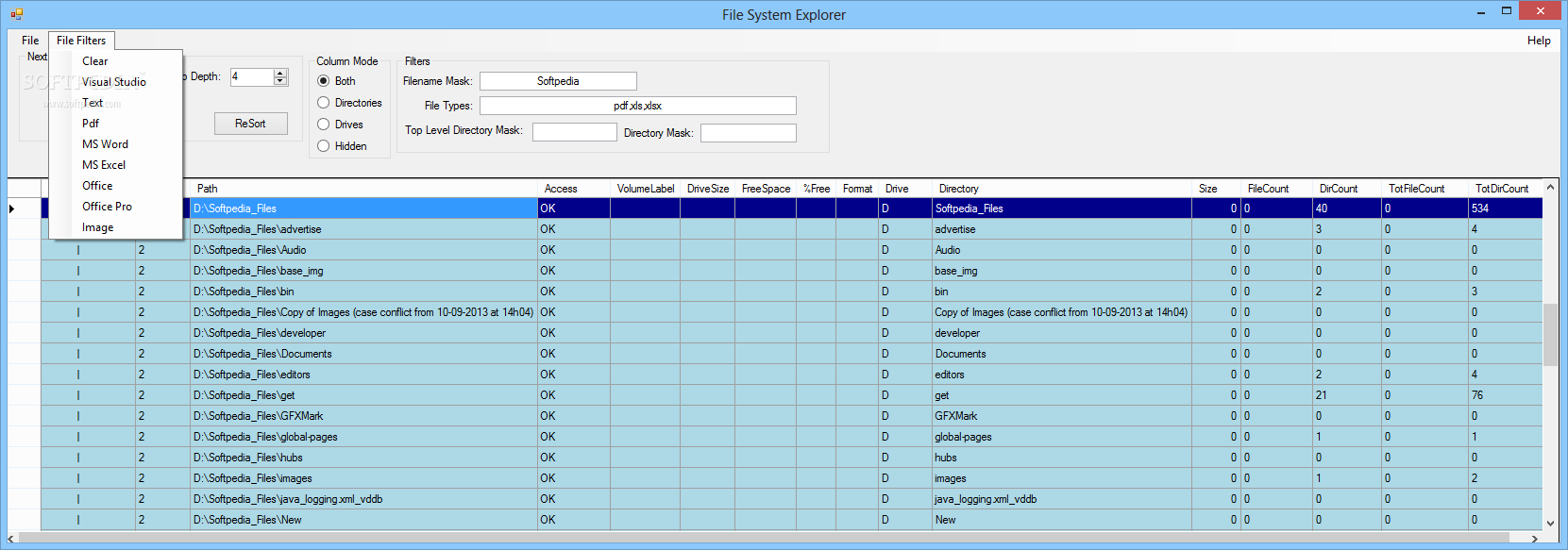
Task: Click the horizontal scrollbar right arrow
Action: pyautogui.click(x=1535, y=539)
